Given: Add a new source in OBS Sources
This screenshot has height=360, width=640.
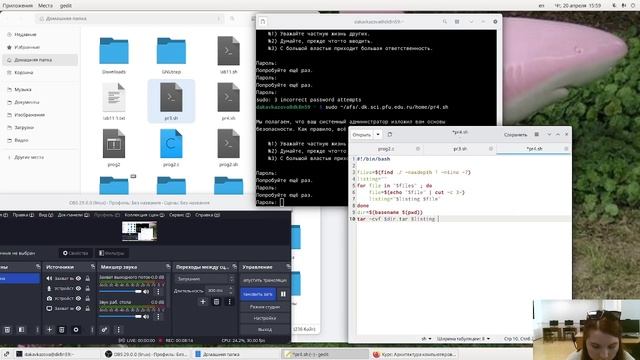Looking at the screenshot, I should coord(49,329).
